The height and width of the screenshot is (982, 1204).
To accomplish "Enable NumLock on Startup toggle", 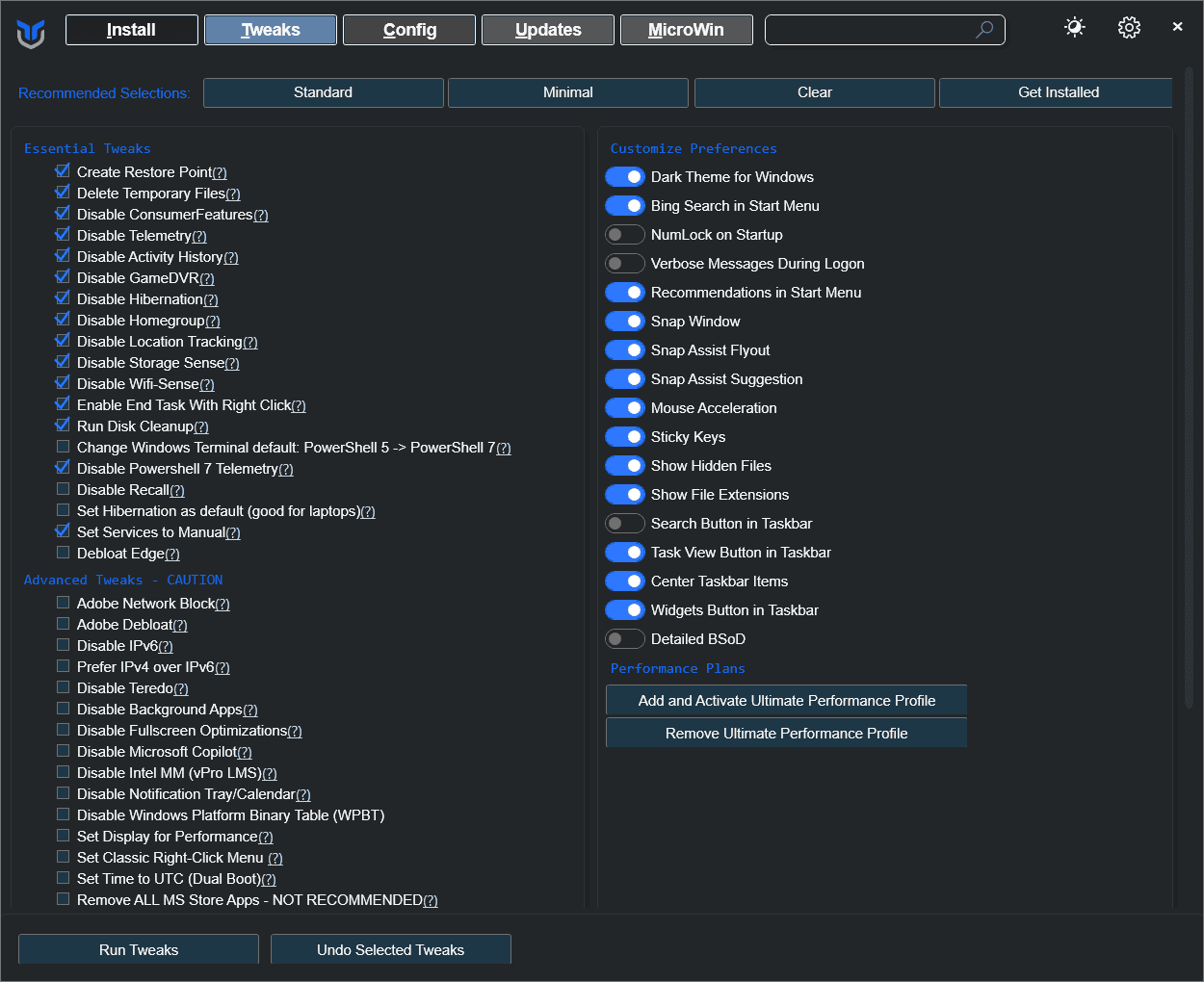I will [x=625, y=235].
